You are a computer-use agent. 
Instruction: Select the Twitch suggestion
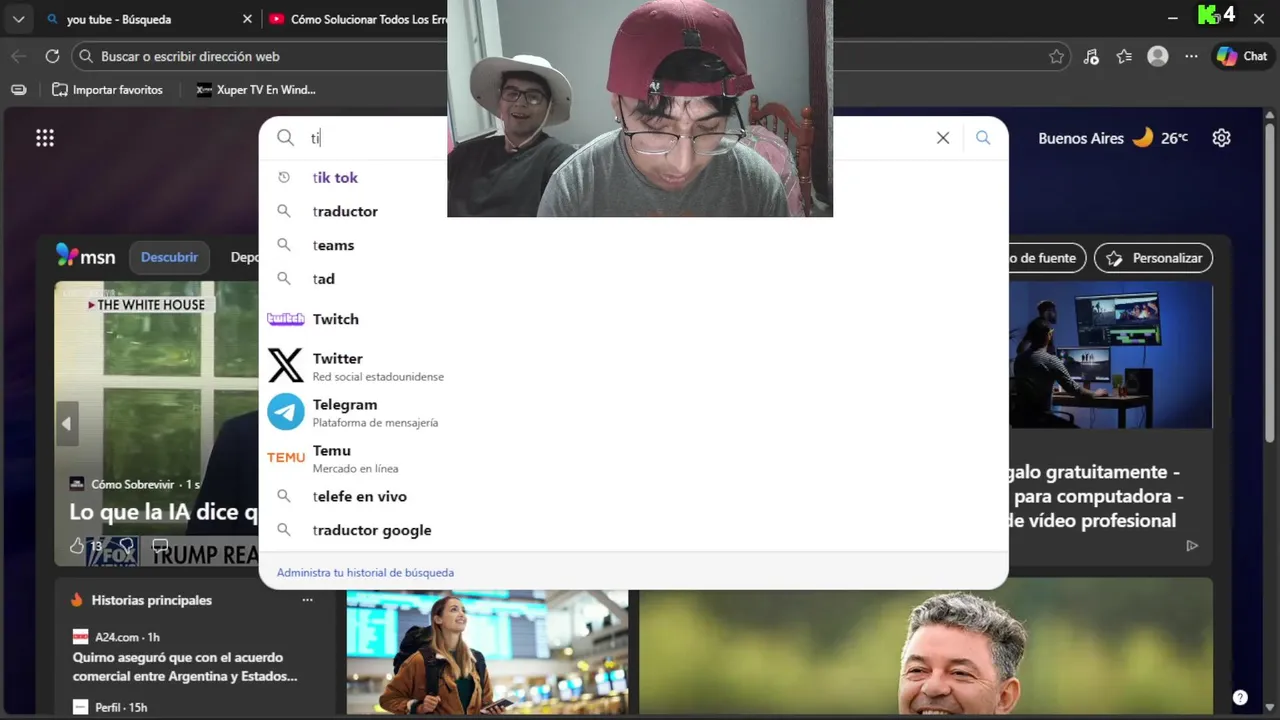[x=633, y=319]
